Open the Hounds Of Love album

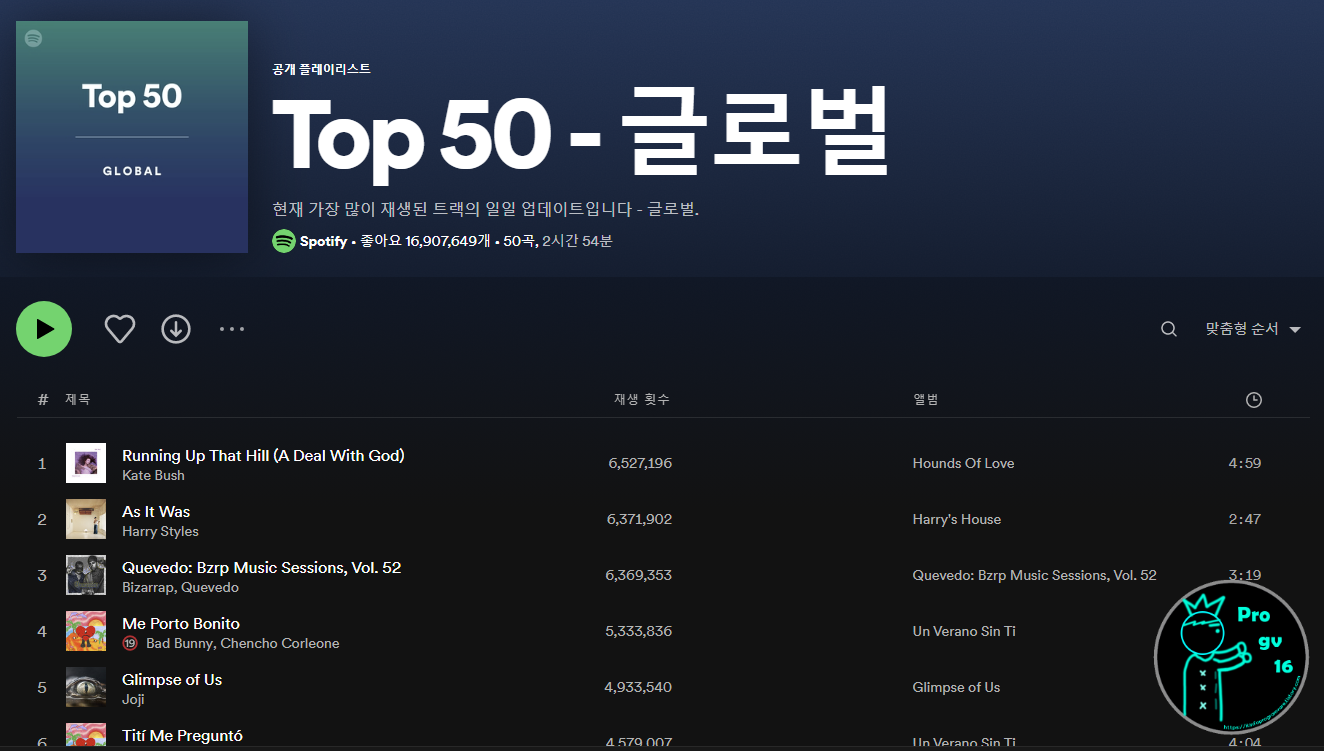(x=963, y=463)
